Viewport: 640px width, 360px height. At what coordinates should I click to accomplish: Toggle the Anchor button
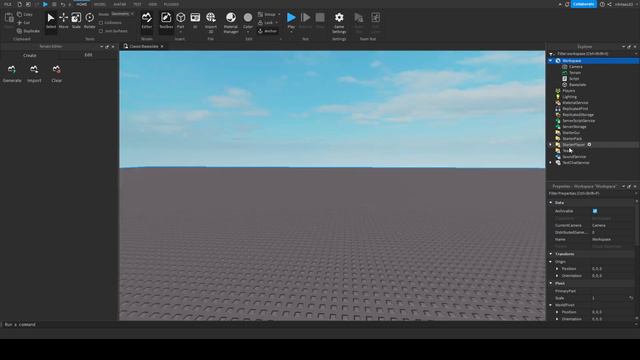(x=268, y=31)
